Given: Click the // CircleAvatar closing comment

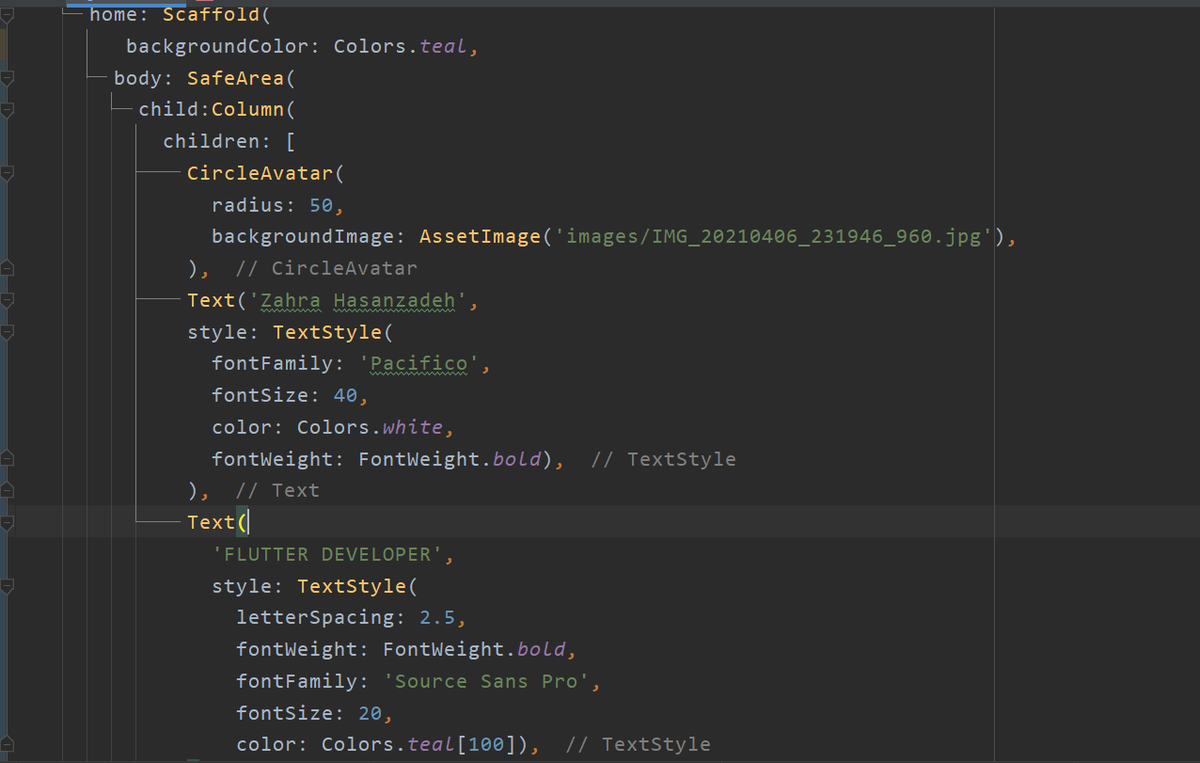Looking at the screenshot, I should 326,269.
